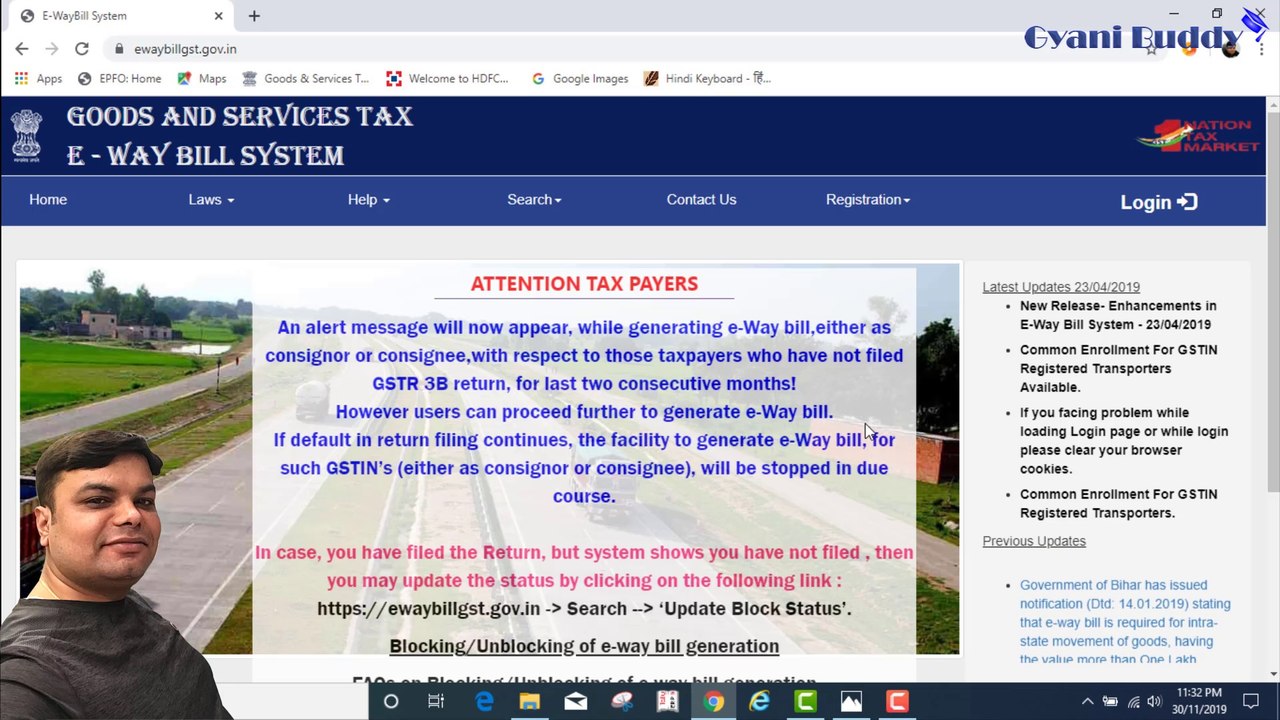Open the Welcome to HDFC bookmark
The height and width of the screenshot is (720, 1280).
(x=447, y=78)
